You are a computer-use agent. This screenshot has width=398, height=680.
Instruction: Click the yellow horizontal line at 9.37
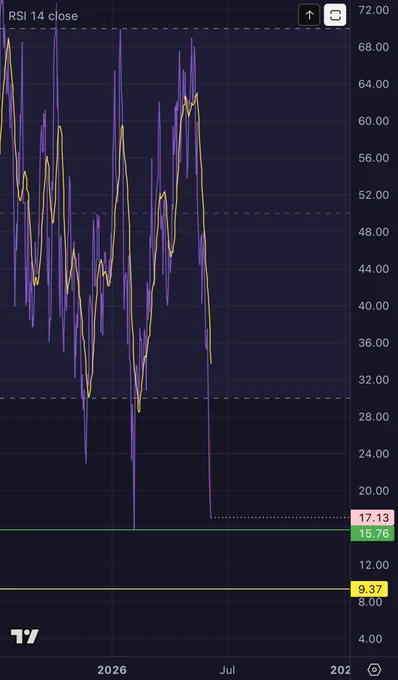175,589
